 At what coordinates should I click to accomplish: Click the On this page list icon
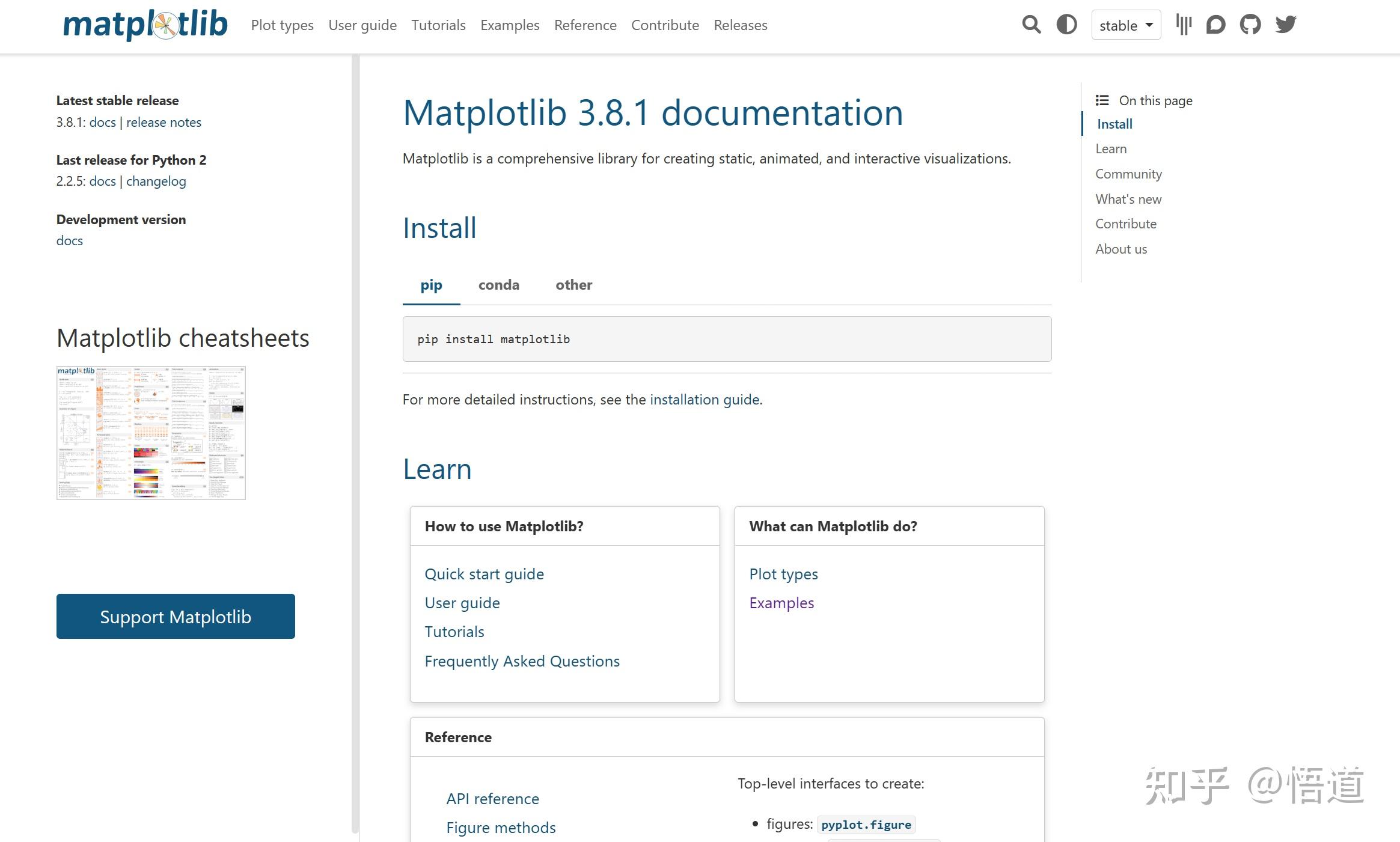[x=1102, y=100]
